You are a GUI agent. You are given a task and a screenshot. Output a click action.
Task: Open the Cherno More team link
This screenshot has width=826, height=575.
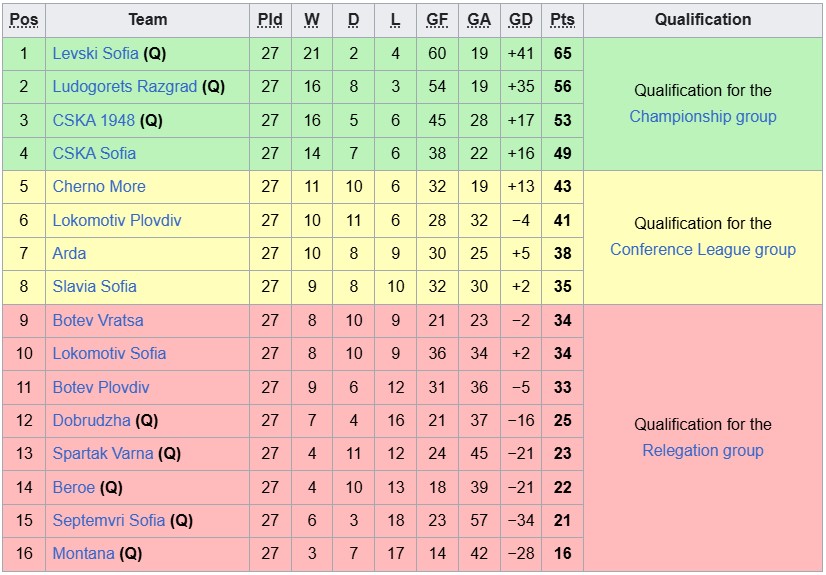(99, 186)
